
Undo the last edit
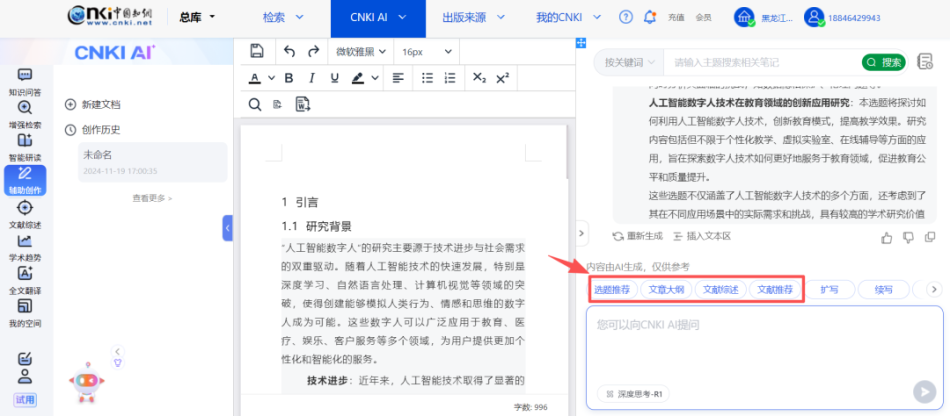[290, 51]
